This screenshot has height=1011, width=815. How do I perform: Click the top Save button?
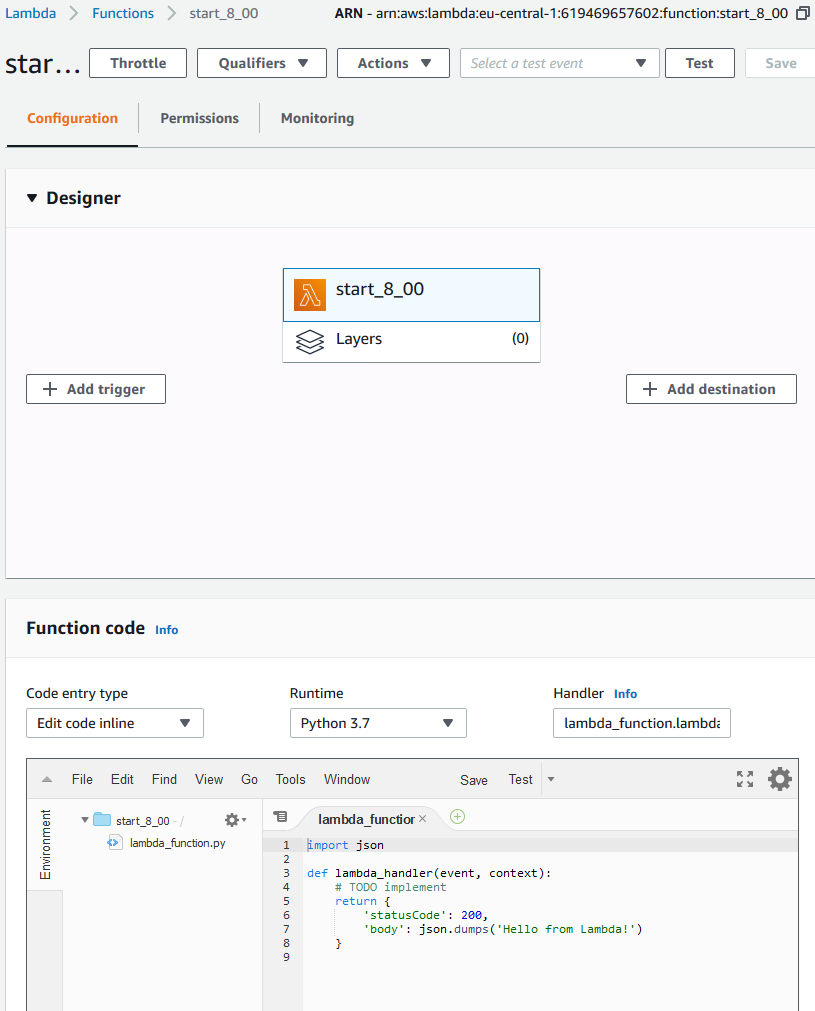pyautogui.click(x=780, y=63)
